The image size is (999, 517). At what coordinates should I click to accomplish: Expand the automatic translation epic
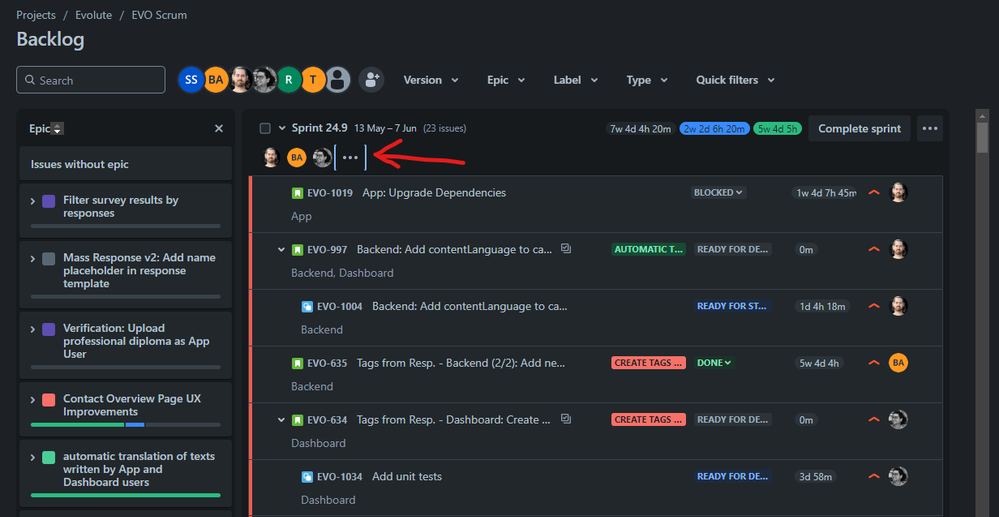coord(32,457)
